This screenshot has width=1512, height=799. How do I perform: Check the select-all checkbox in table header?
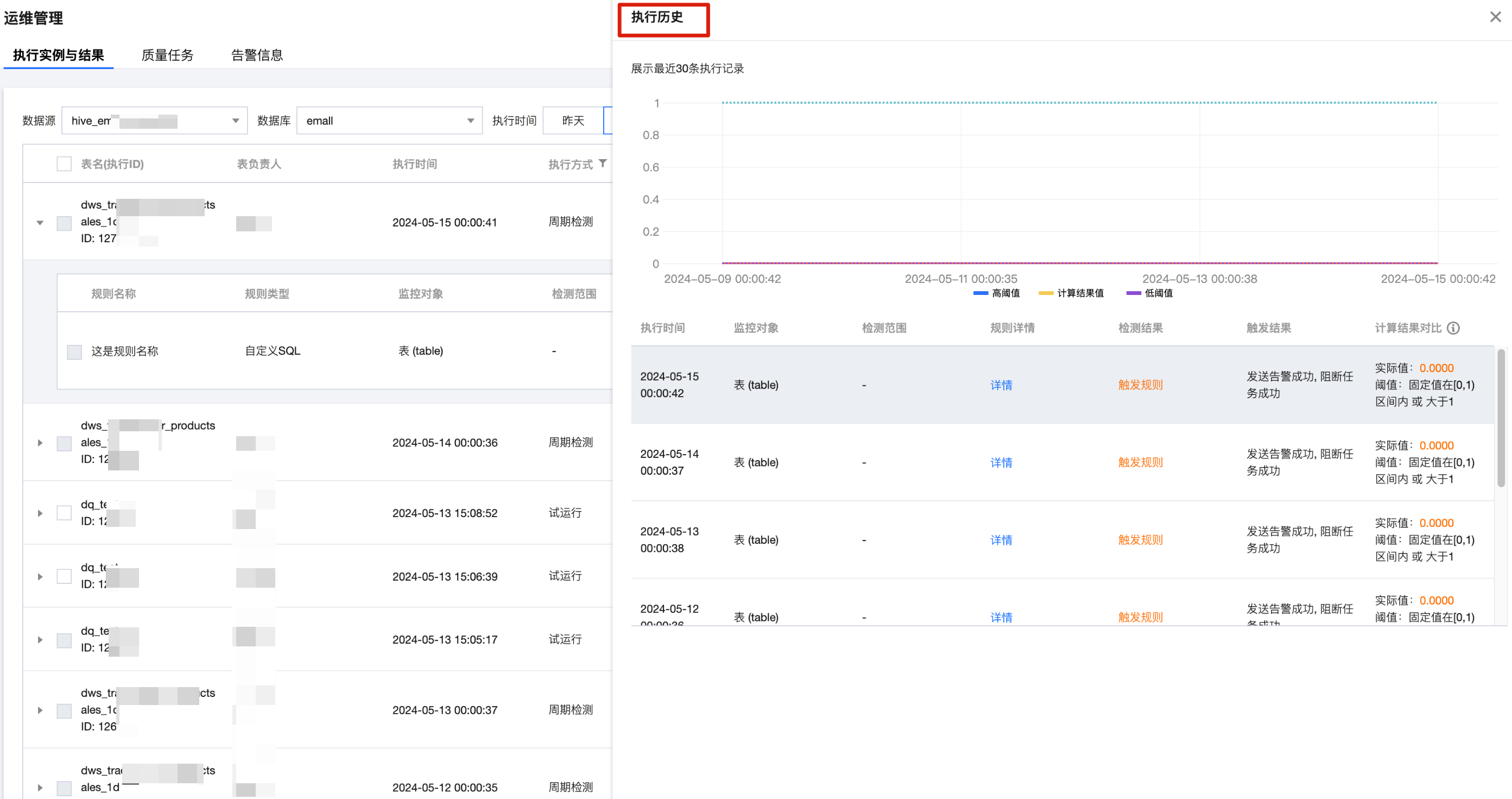(64, 164)
